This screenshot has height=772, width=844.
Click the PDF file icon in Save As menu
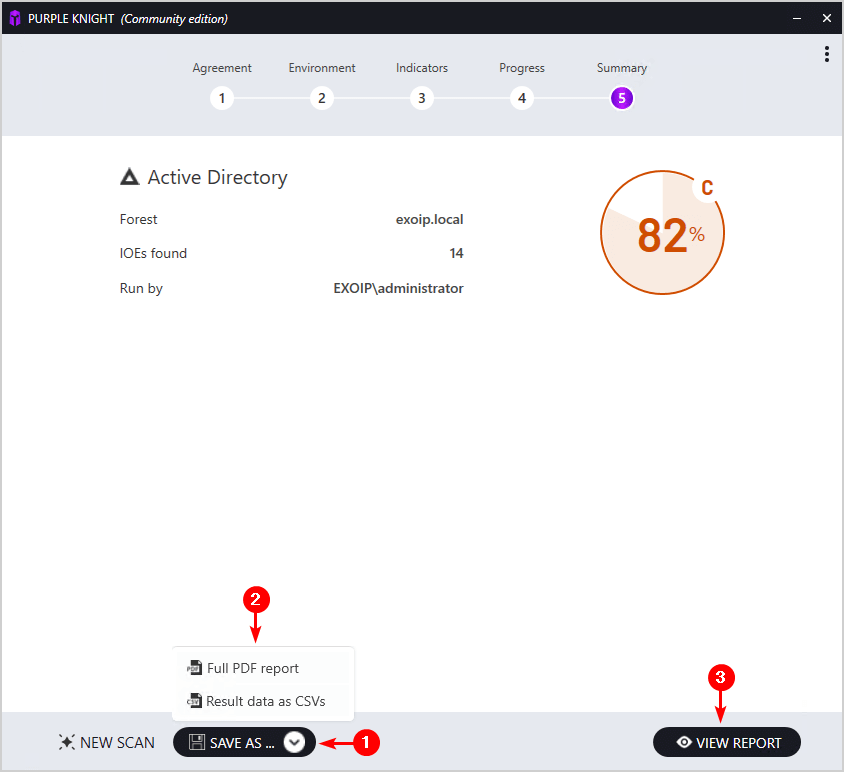click(194, 668)
